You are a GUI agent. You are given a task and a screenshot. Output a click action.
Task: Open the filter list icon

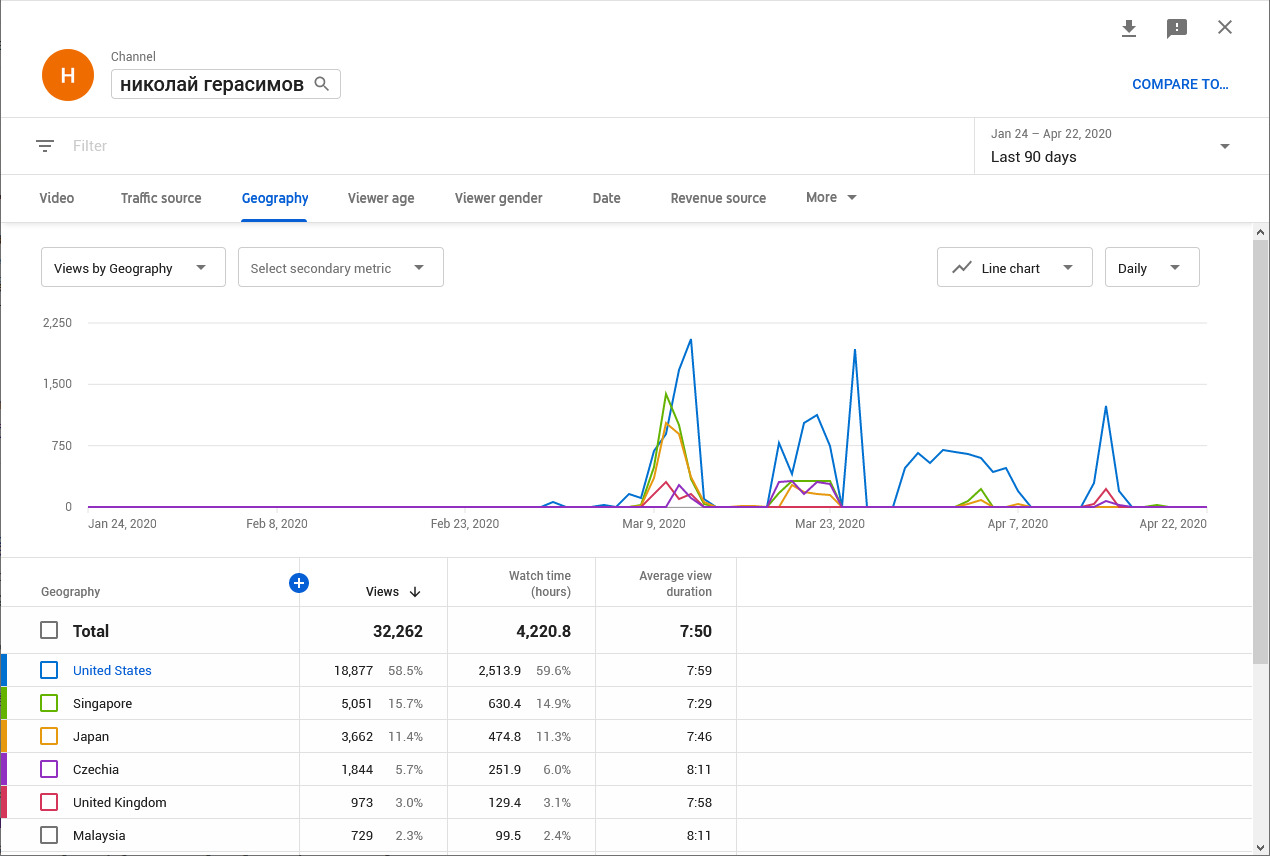tap(45, 146)
